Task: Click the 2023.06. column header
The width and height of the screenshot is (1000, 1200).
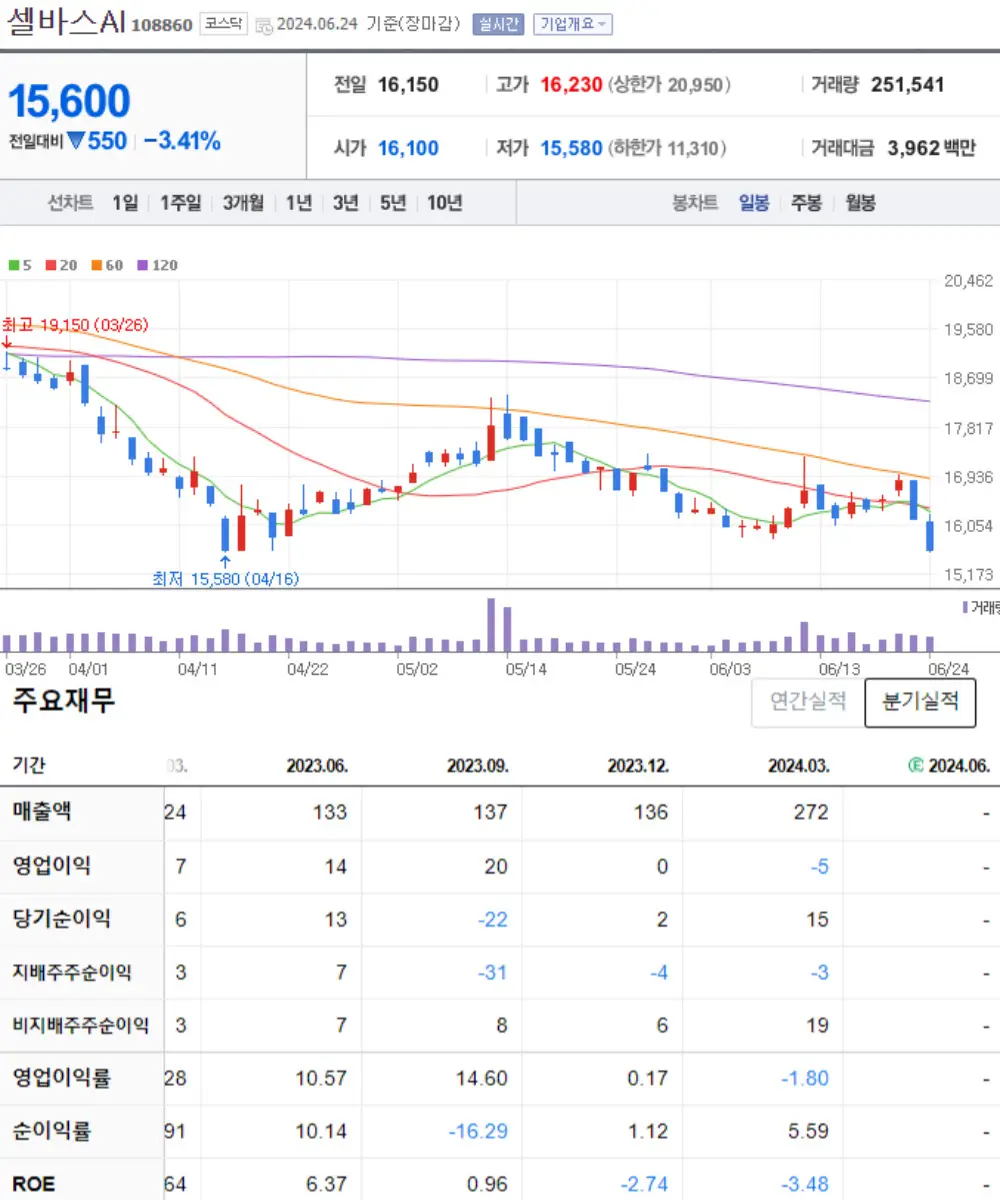Action: point(317,766)
